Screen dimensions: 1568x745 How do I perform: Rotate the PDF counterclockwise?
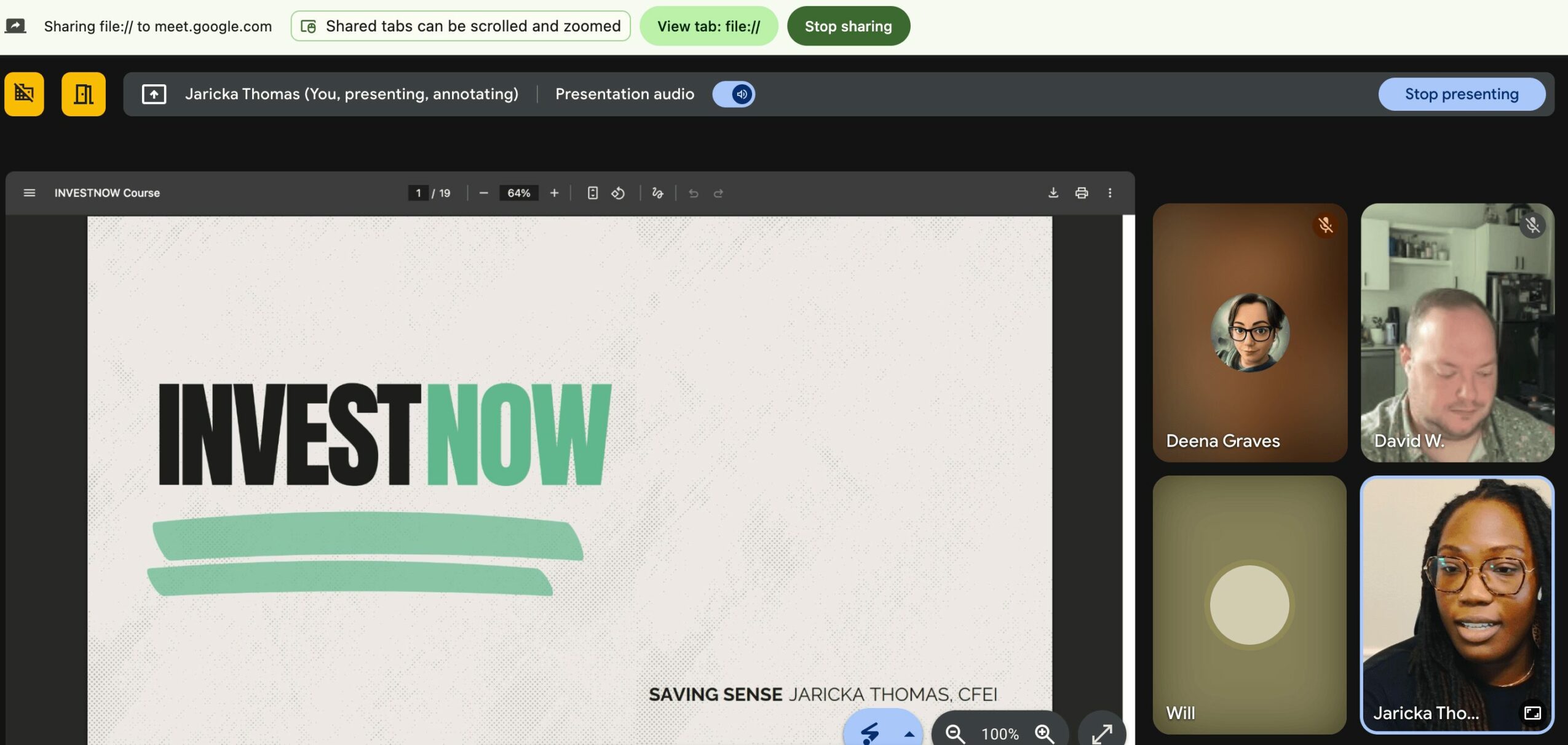point(618,193)
